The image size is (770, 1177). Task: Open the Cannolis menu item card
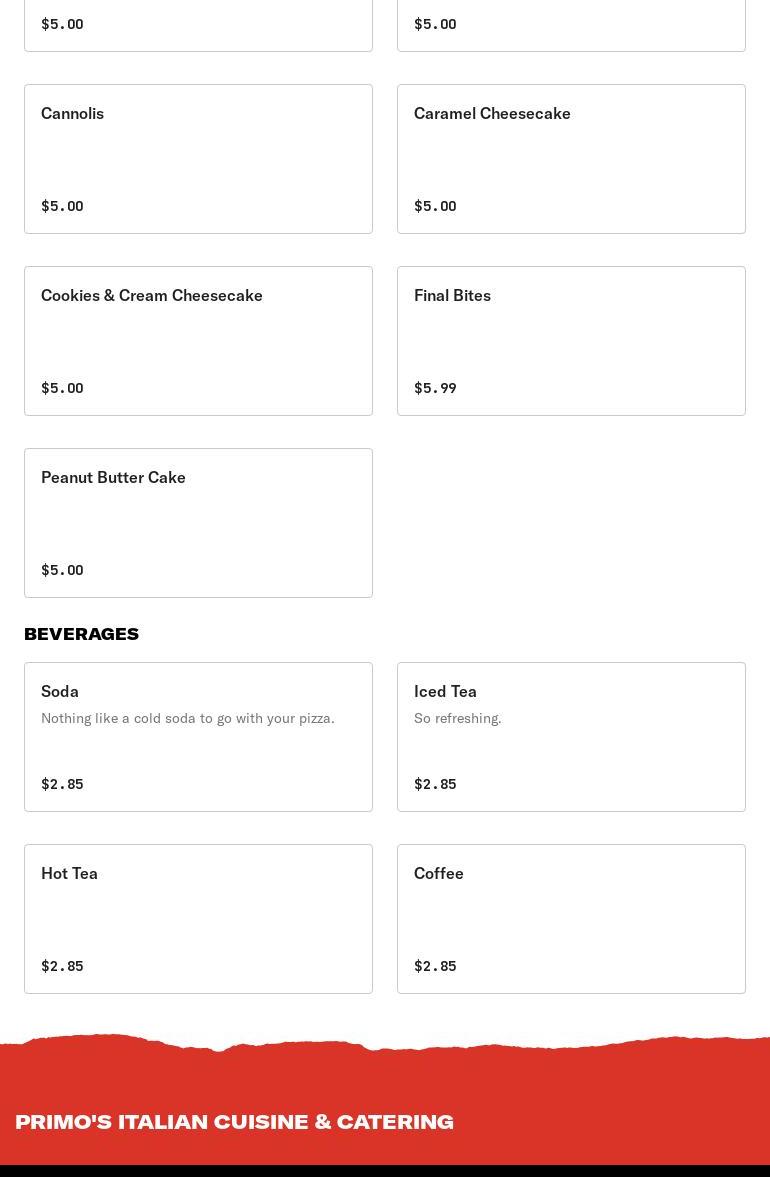pos(198,159)
